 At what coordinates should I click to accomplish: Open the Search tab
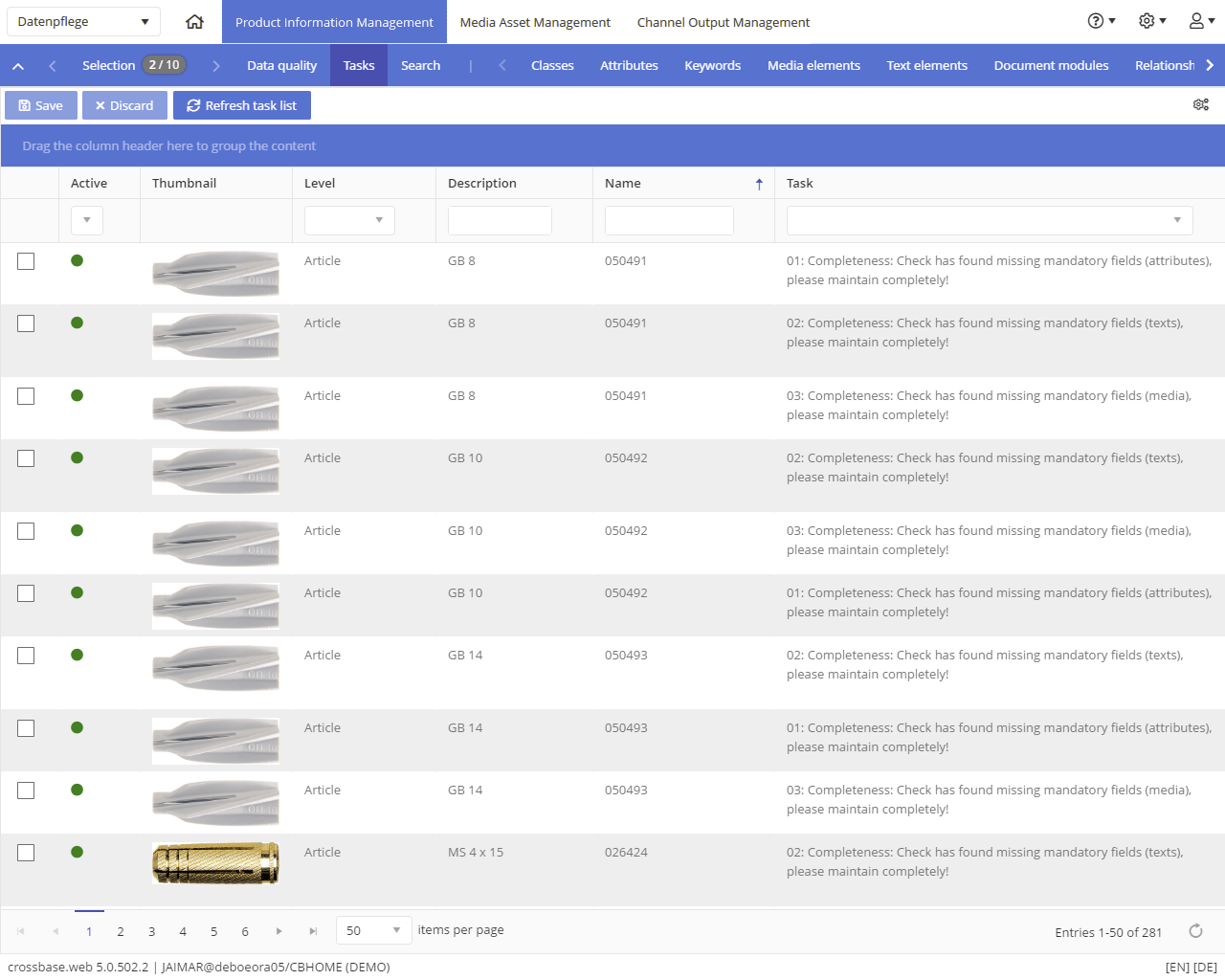coord(421,66)
